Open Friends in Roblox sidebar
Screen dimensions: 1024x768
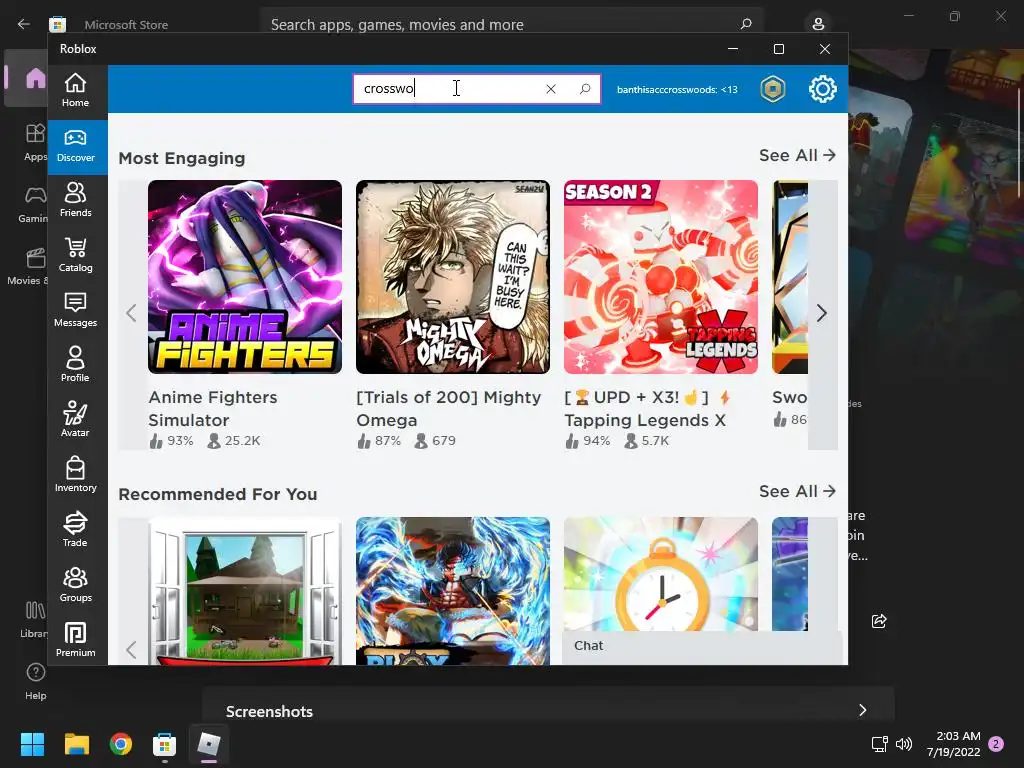click(75, 200)
